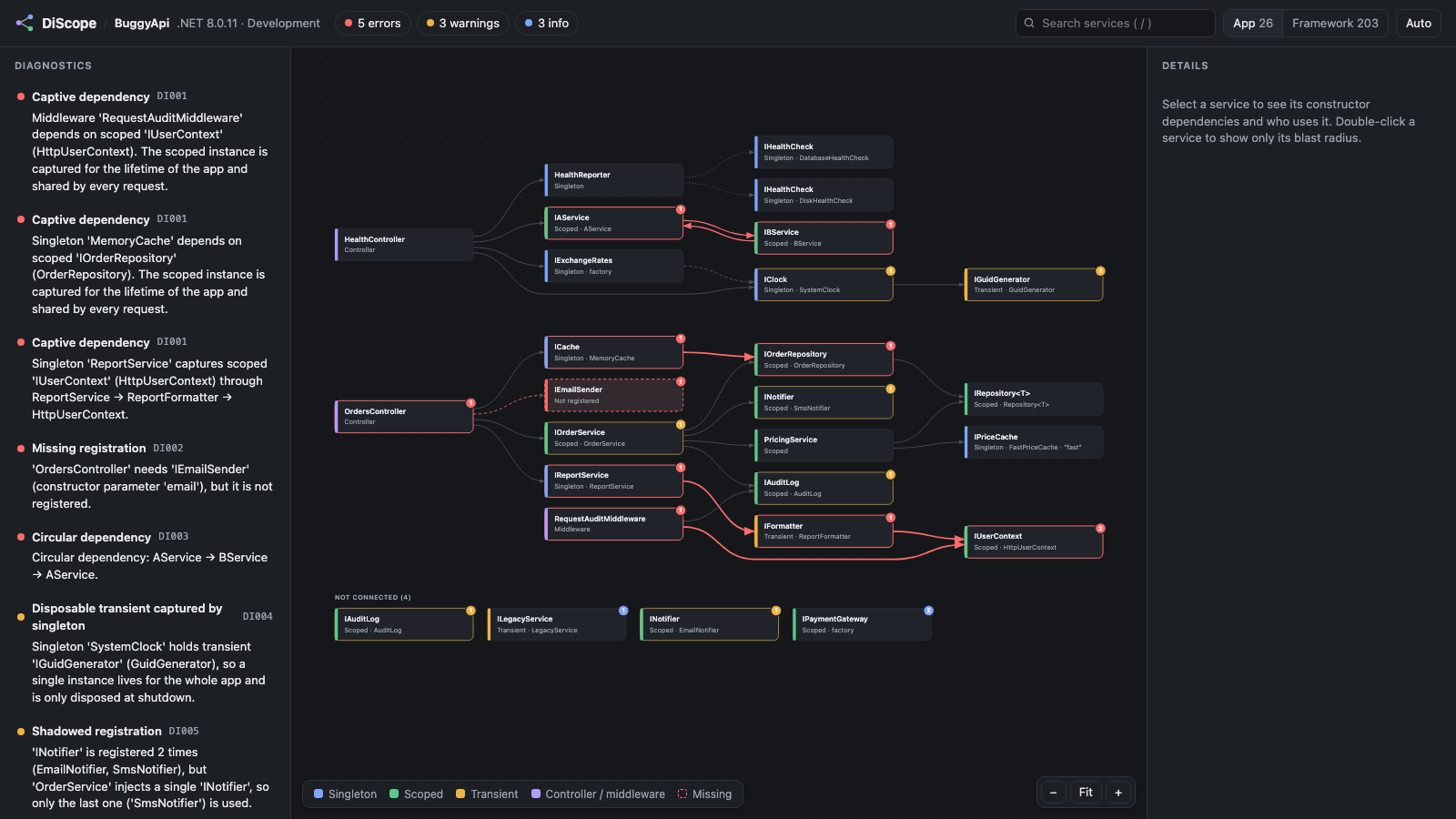This screenshot has width=1456, height=819.
Task: Toggle the 5 errors filter
Action: pos(373,24)
